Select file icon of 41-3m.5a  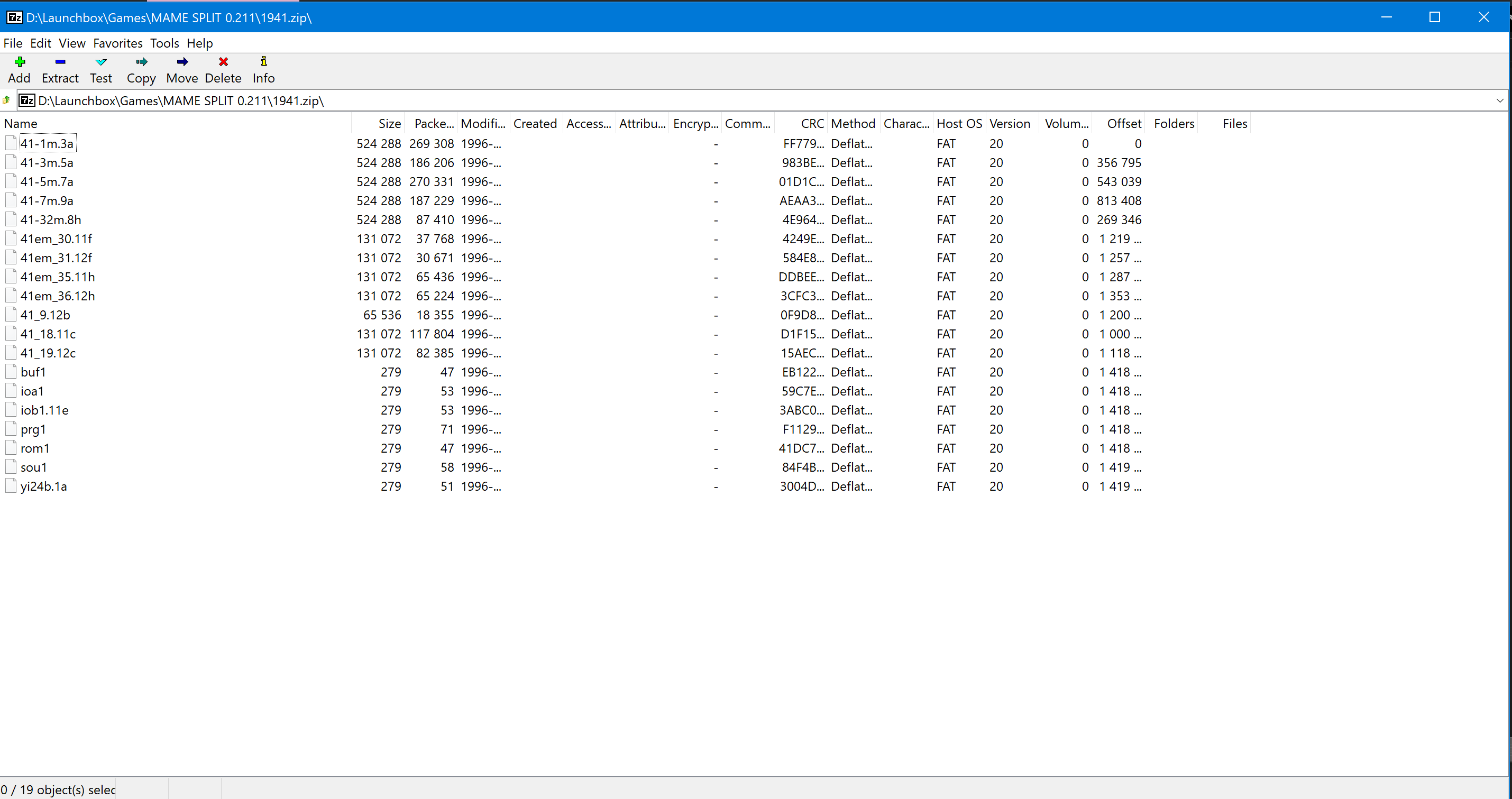11,163
